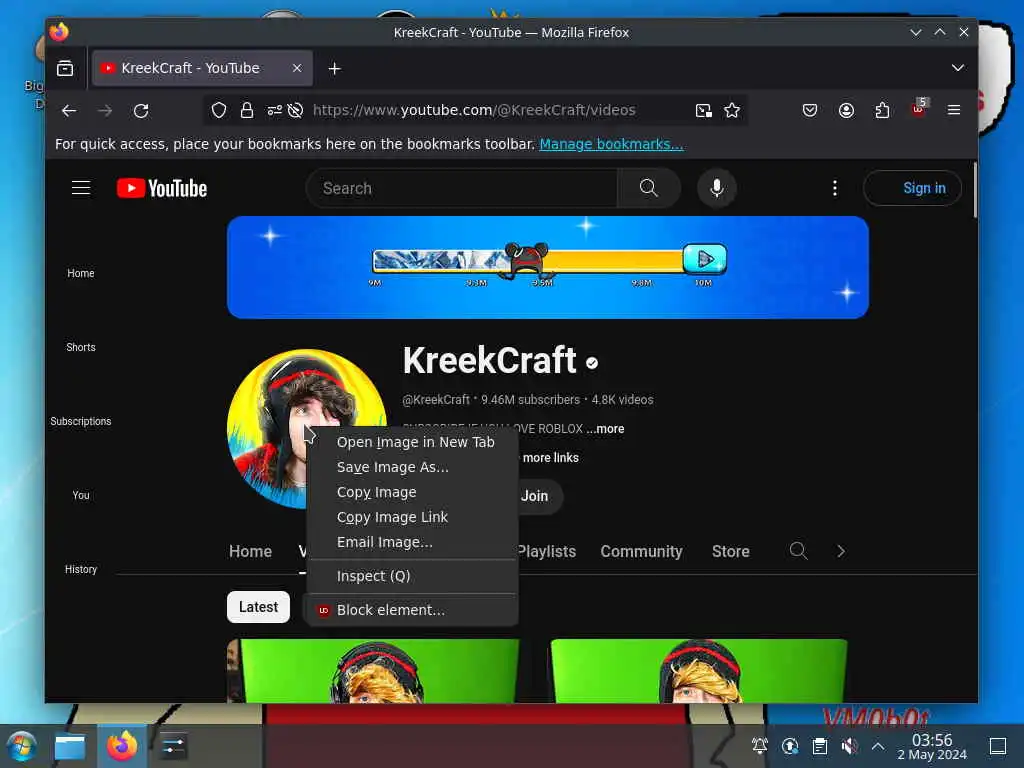Go to YouTube home via logo
The width and height of the screenshot is (1024, 768).
[162, 188]
